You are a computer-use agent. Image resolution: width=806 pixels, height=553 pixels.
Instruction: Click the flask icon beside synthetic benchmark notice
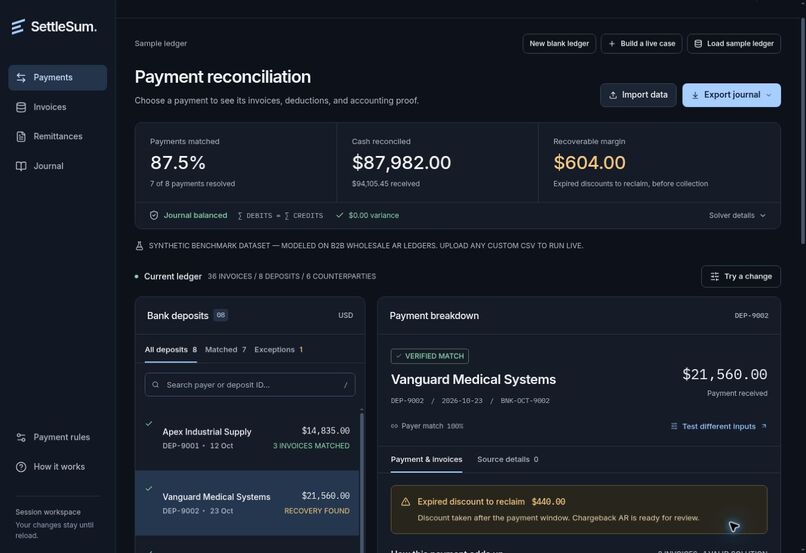pos(139,246)
